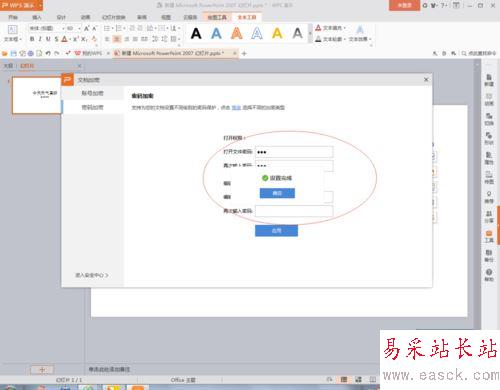Open the 设计 ribbon tab
This screenshot has height=390, width=500.
coord(61,17)
